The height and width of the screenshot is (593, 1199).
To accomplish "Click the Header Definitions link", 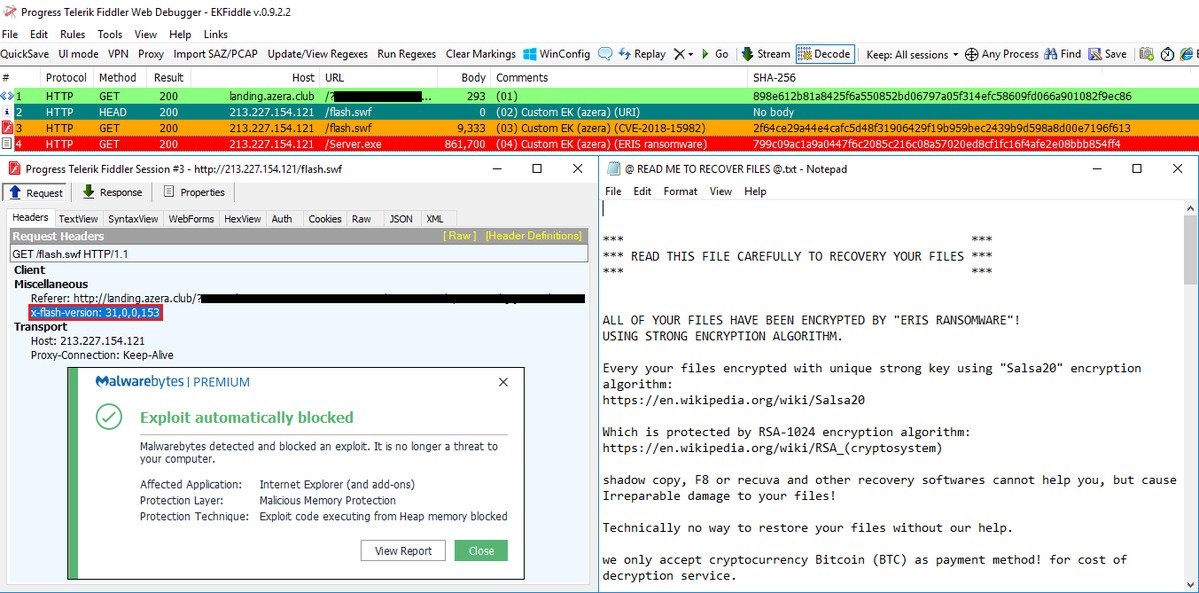I will tap(533, 236).
